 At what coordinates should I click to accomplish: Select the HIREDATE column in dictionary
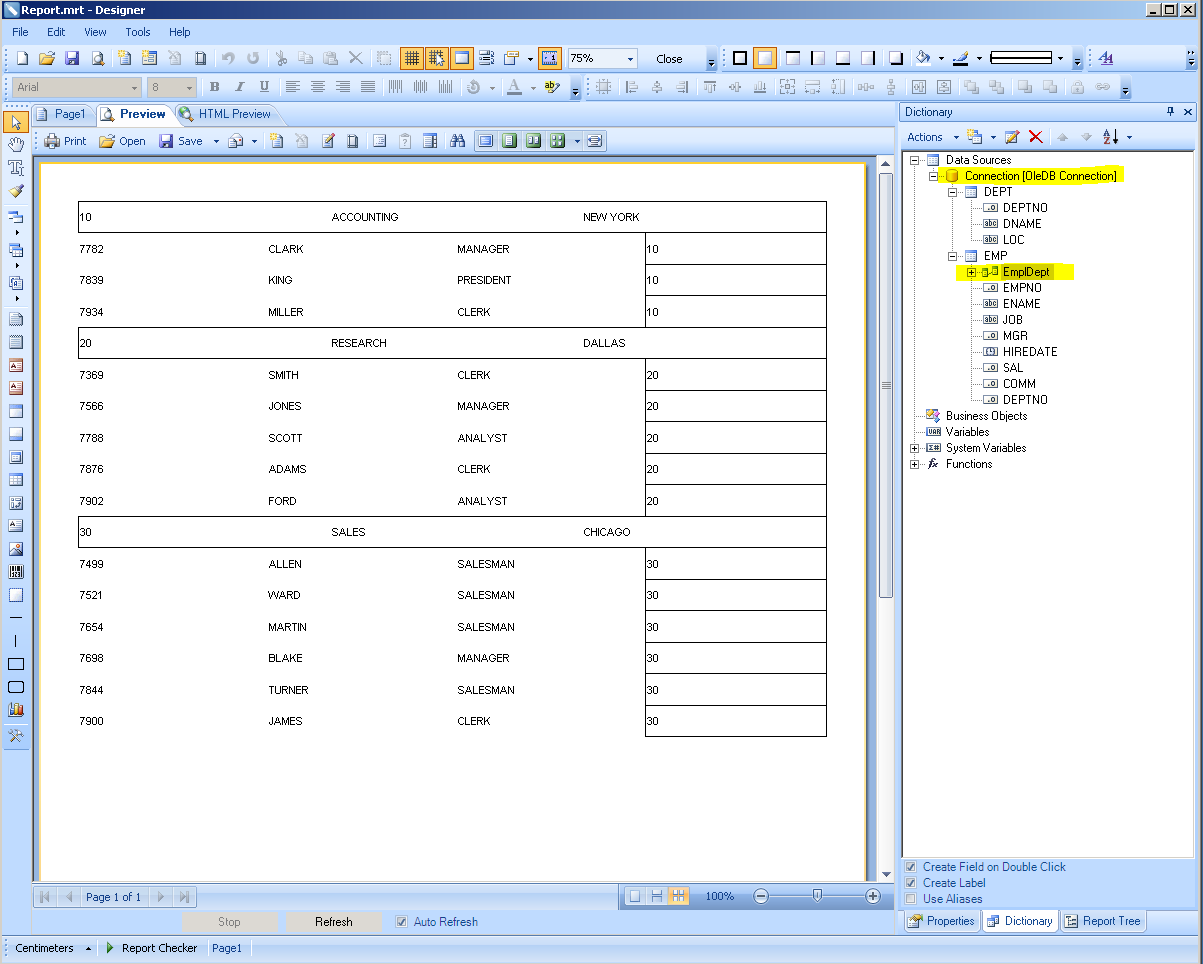pos(1030,352)
